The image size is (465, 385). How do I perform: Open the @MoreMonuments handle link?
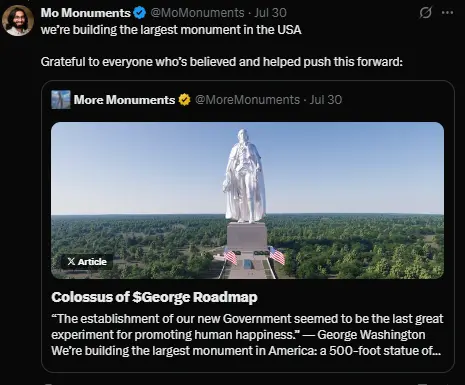247,100
